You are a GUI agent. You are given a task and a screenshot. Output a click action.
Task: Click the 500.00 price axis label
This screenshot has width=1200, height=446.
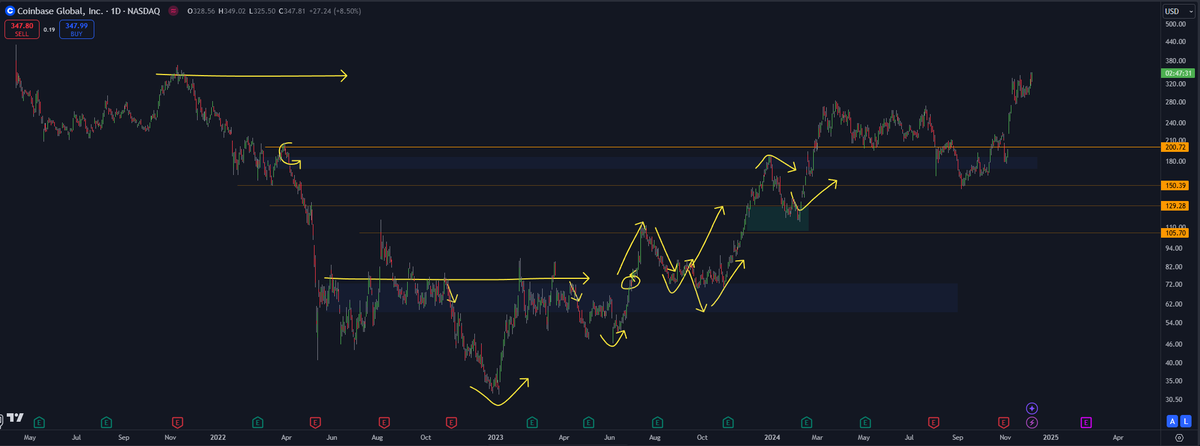pos(1175,24)
